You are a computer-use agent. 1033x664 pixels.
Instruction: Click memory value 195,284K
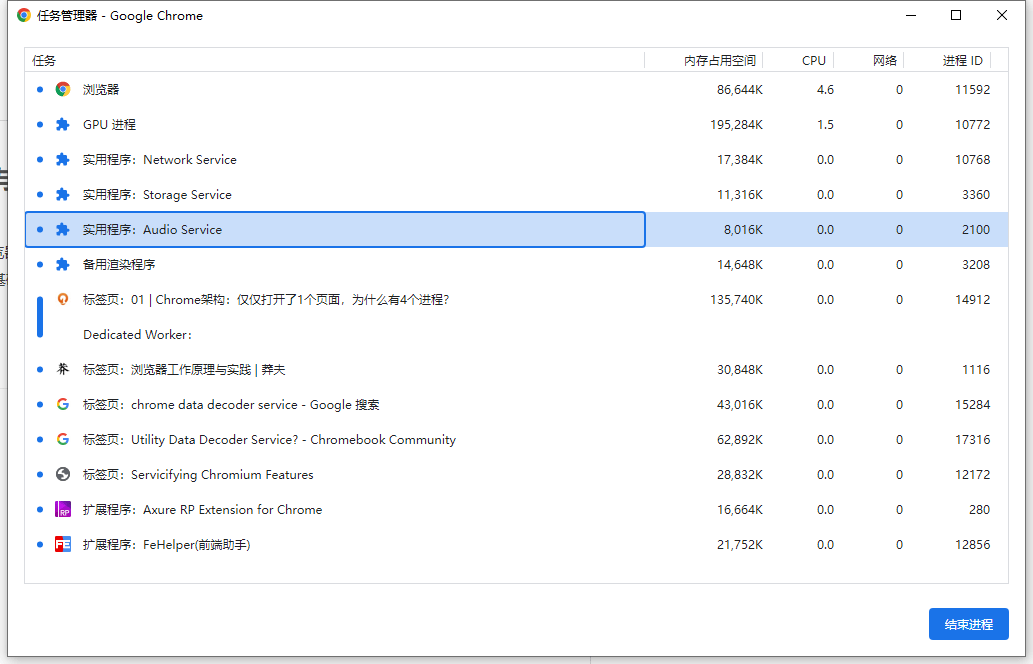pos(736,124)
